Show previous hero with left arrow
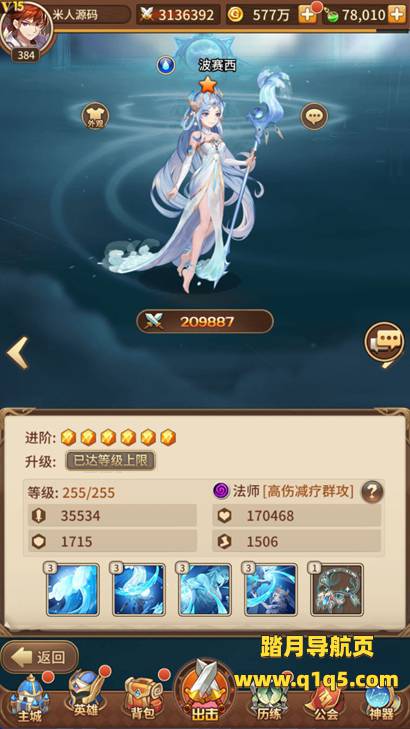 (18, 353)
